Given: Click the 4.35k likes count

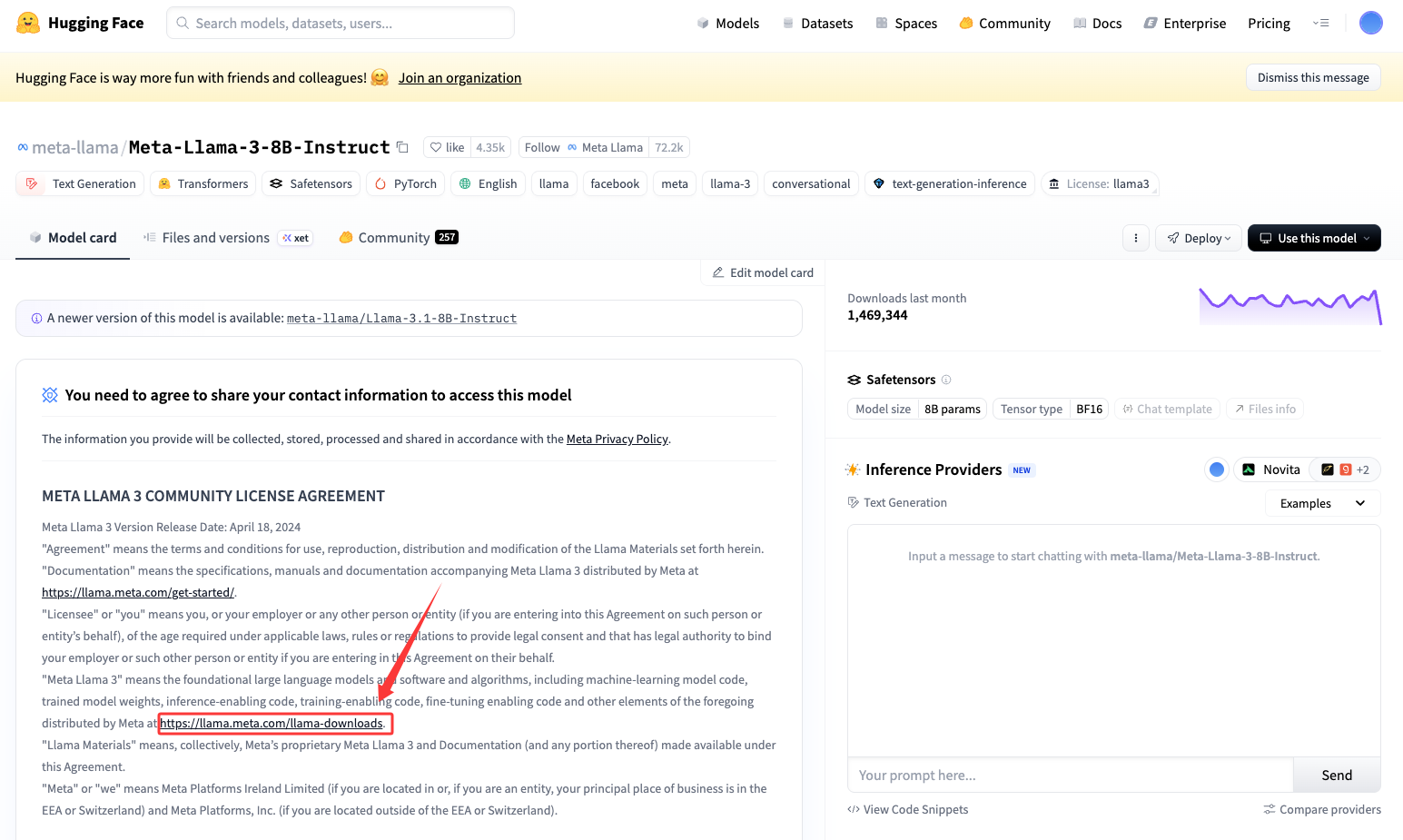Looking at the screenshot, I should [490, 147].
